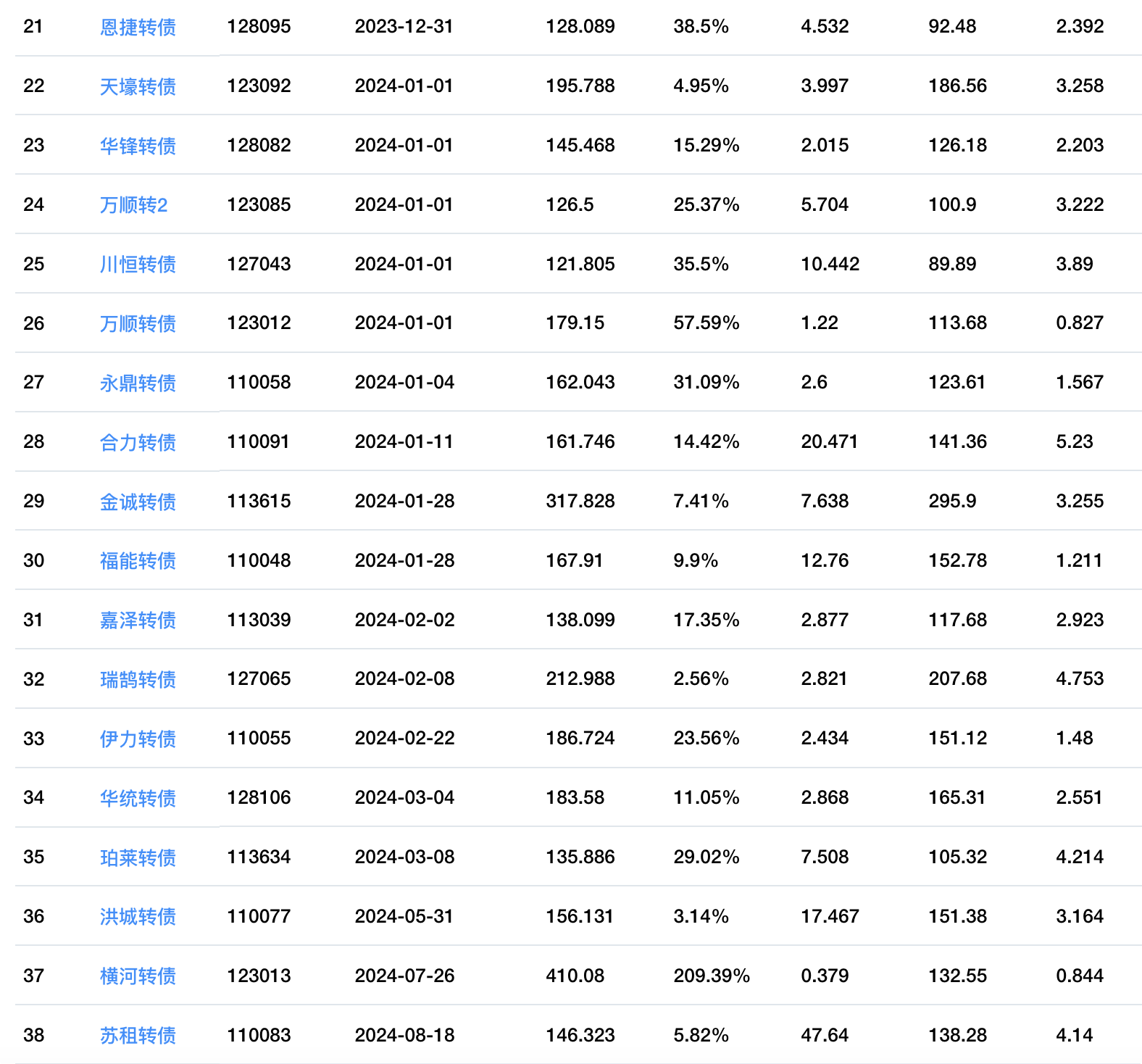Click the 天壕转债 link
Image resolution: width=1142 pixels, height=1064 pixels.
point(138,87)
